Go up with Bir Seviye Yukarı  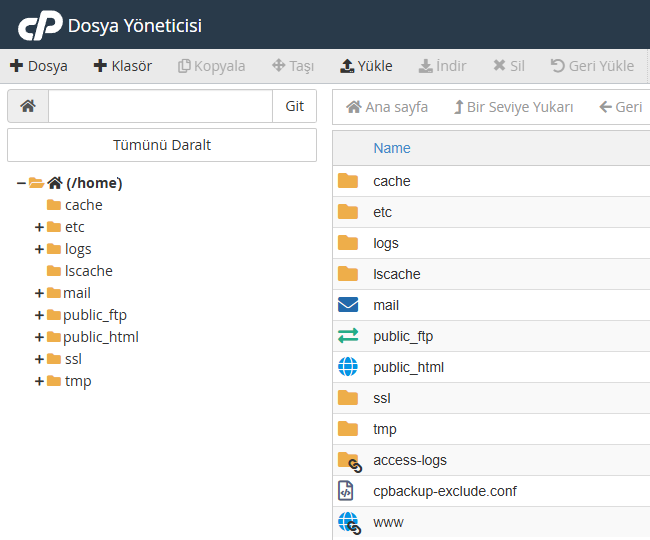coord(513,107)
